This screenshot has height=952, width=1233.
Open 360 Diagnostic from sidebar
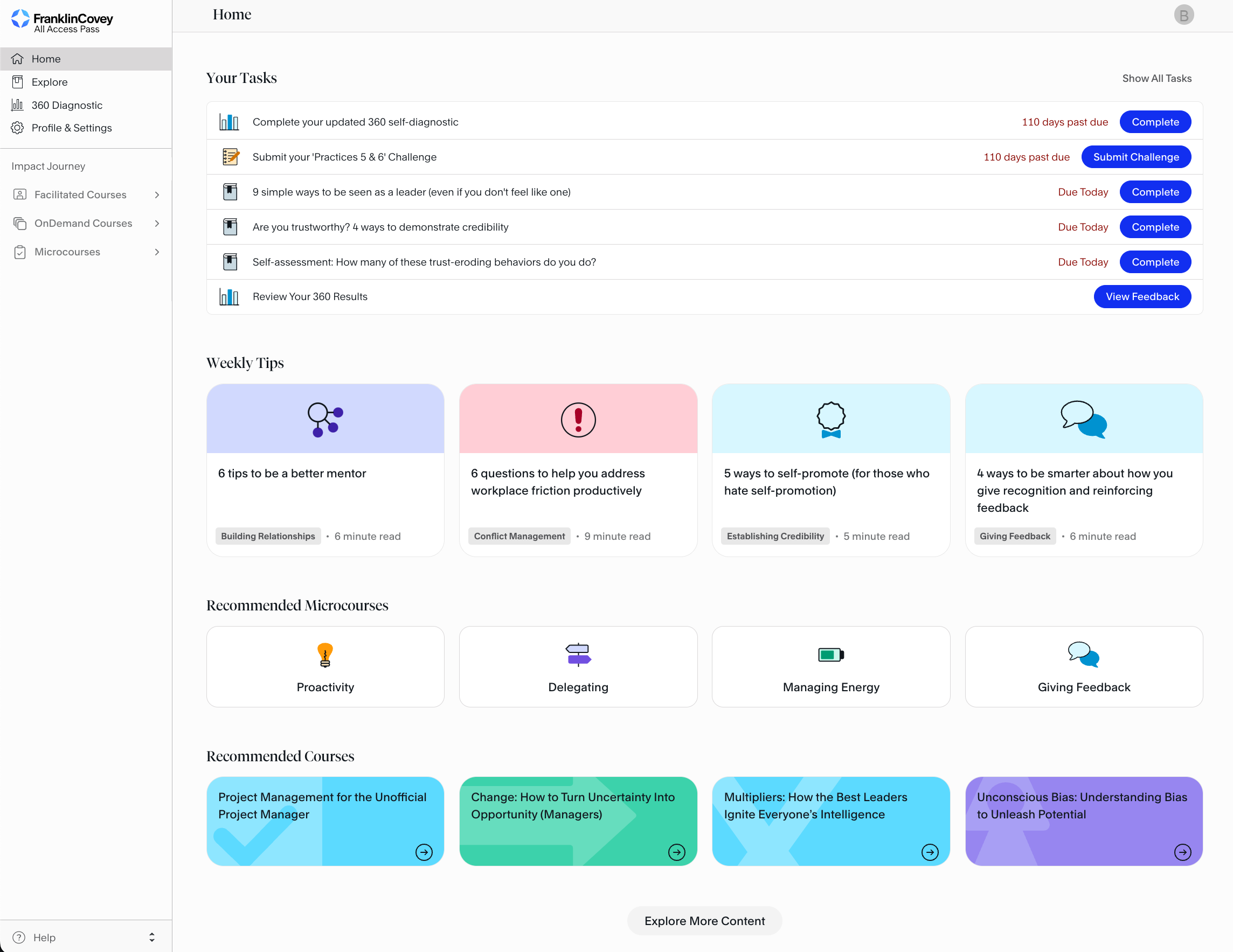[67, 105]
